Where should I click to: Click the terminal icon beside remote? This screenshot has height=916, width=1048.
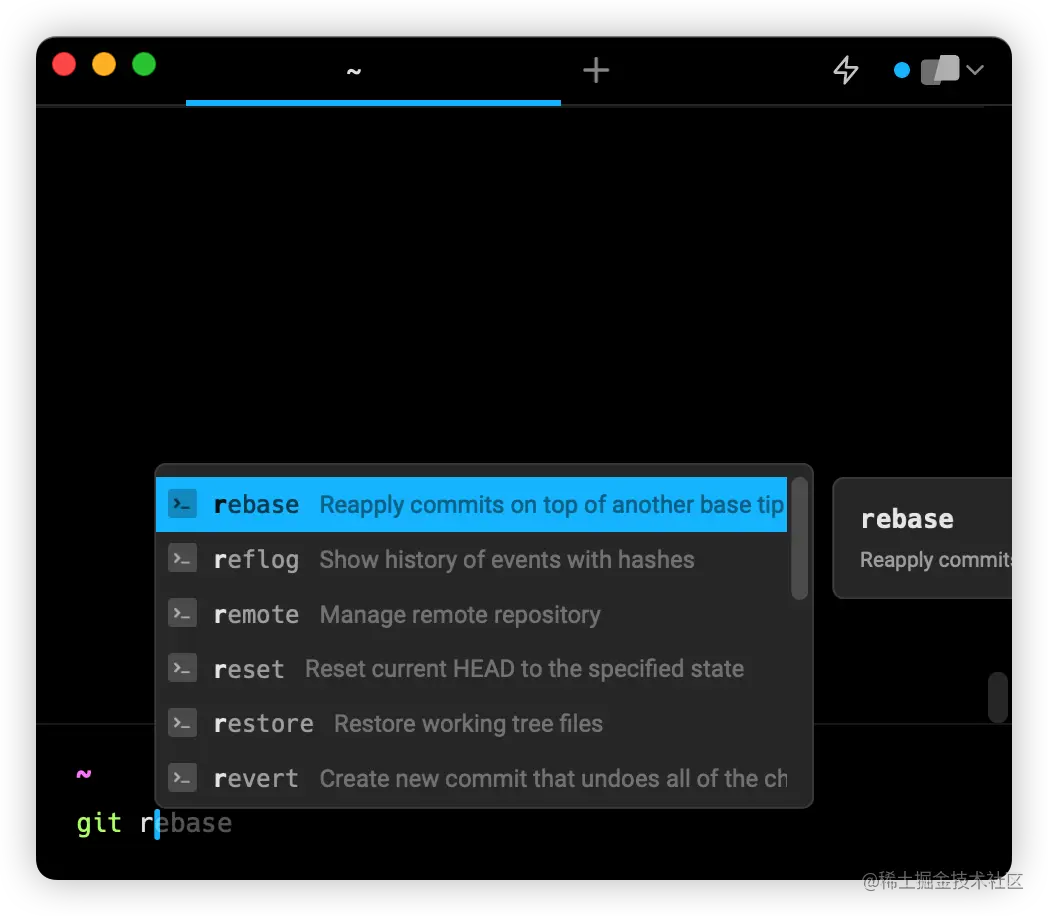[182, 613]
